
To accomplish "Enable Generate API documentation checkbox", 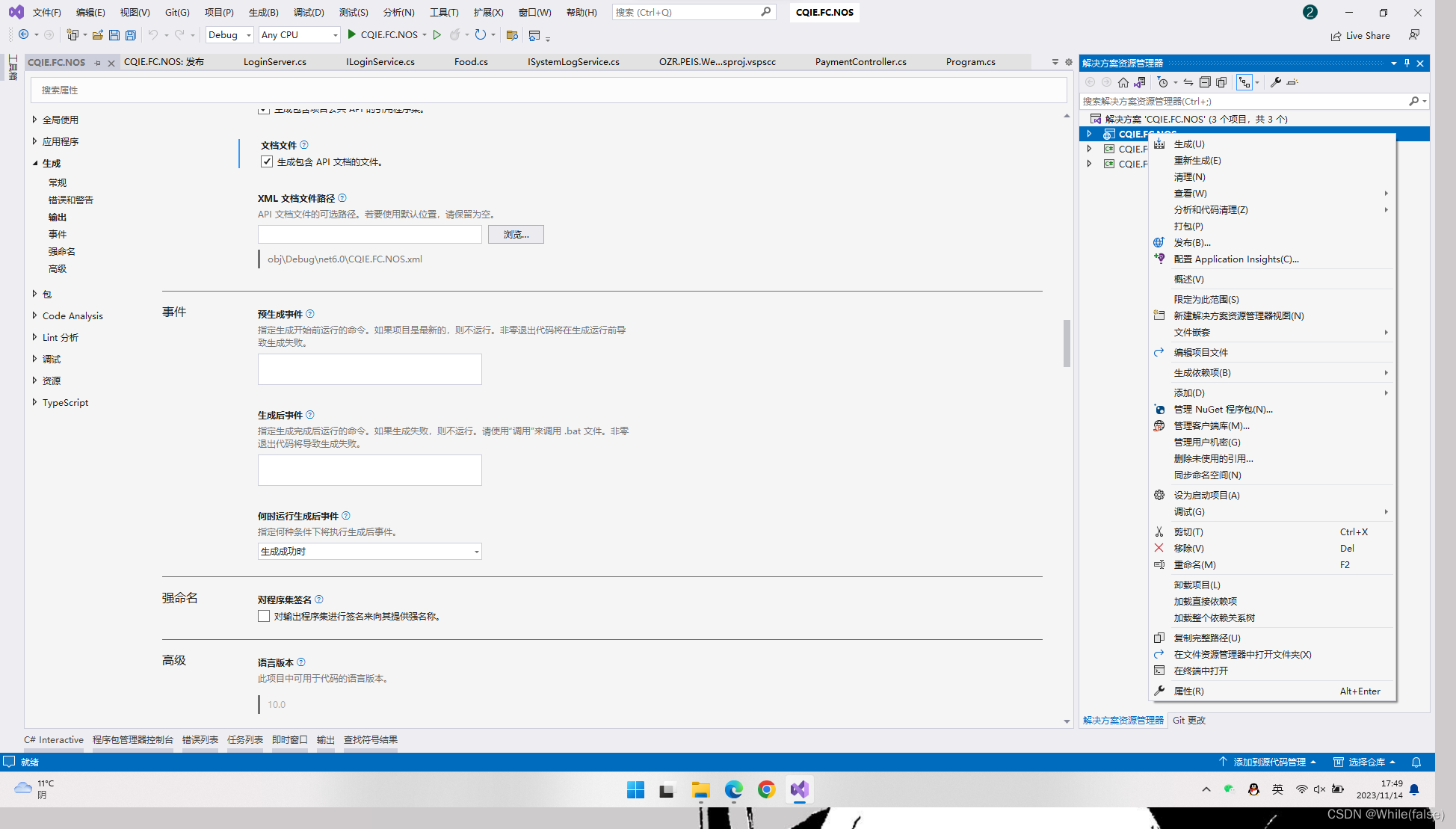I will [x=265, y=161].
